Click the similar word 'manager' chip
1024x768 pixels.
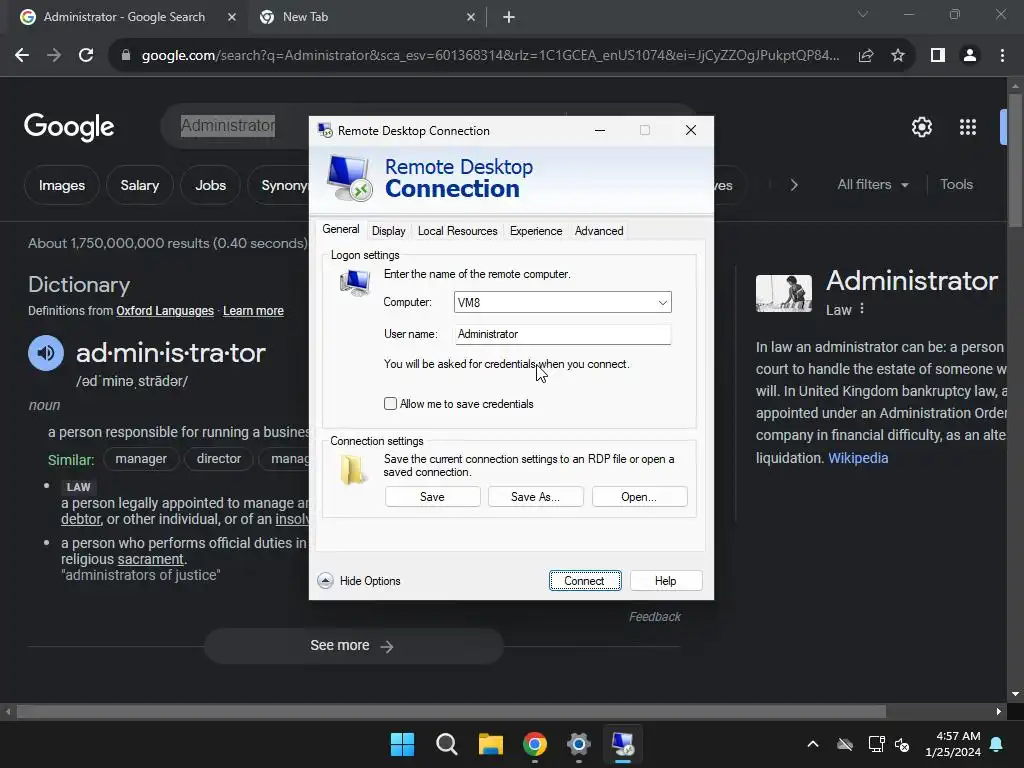click(x=141, y=459)
